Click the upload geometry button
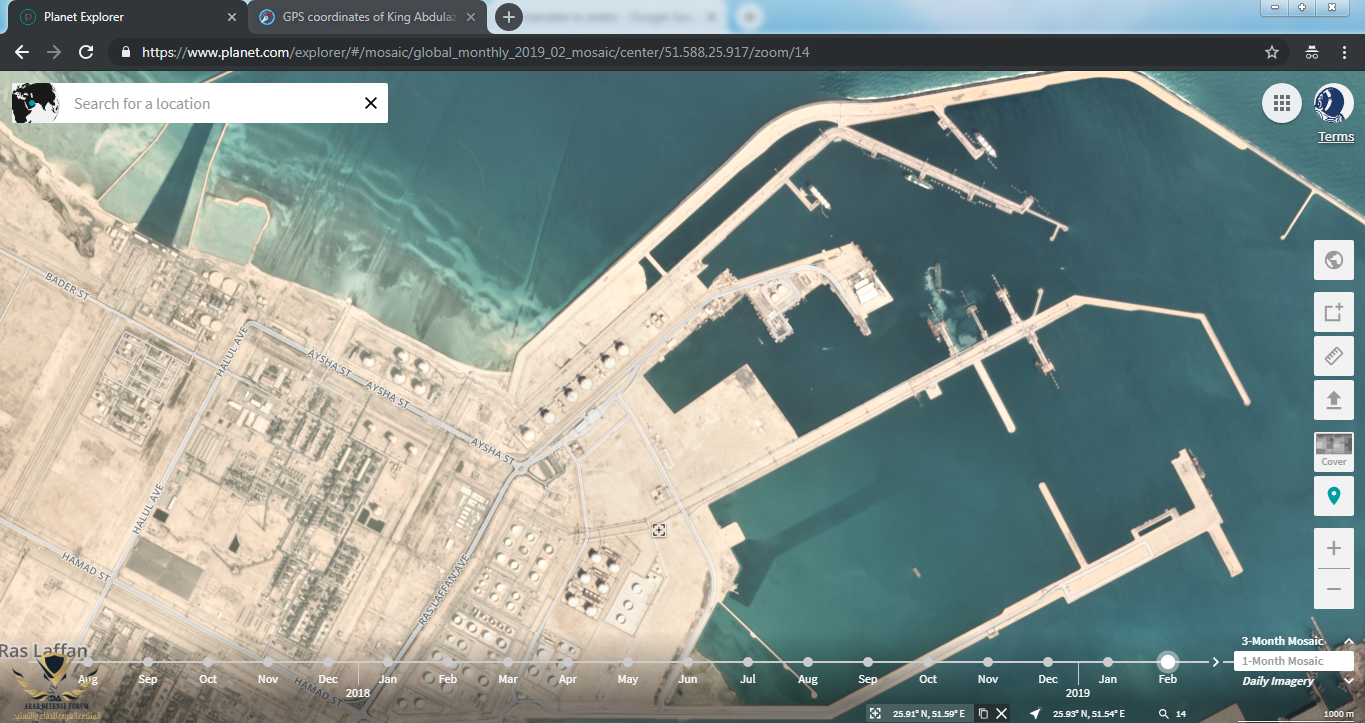Viewport: 1365px width, 723px height. 1333,400
